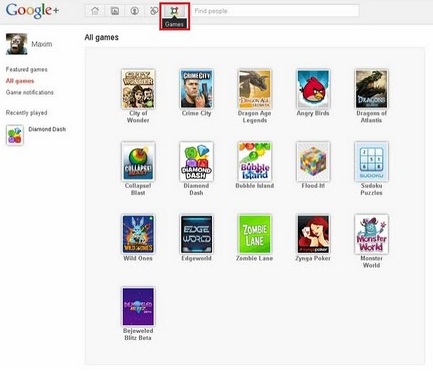Click the Edgeworld title text
The image size is (433, 371).
click(x=196, y=258)
